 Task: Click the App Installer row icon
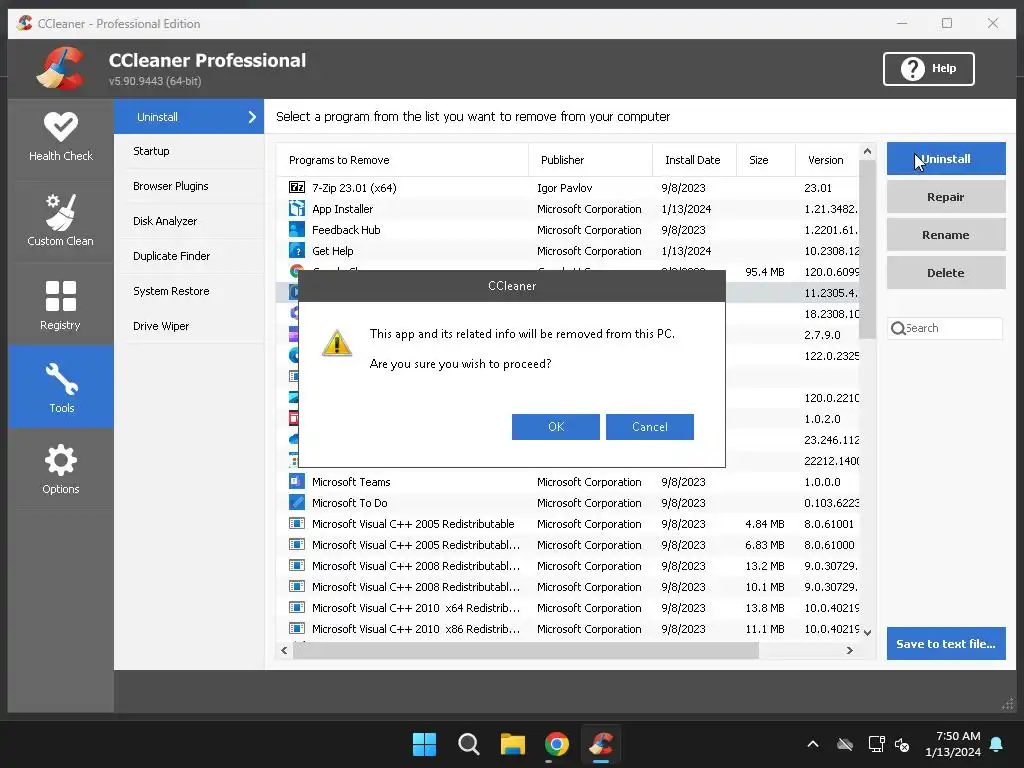point(297,208)
